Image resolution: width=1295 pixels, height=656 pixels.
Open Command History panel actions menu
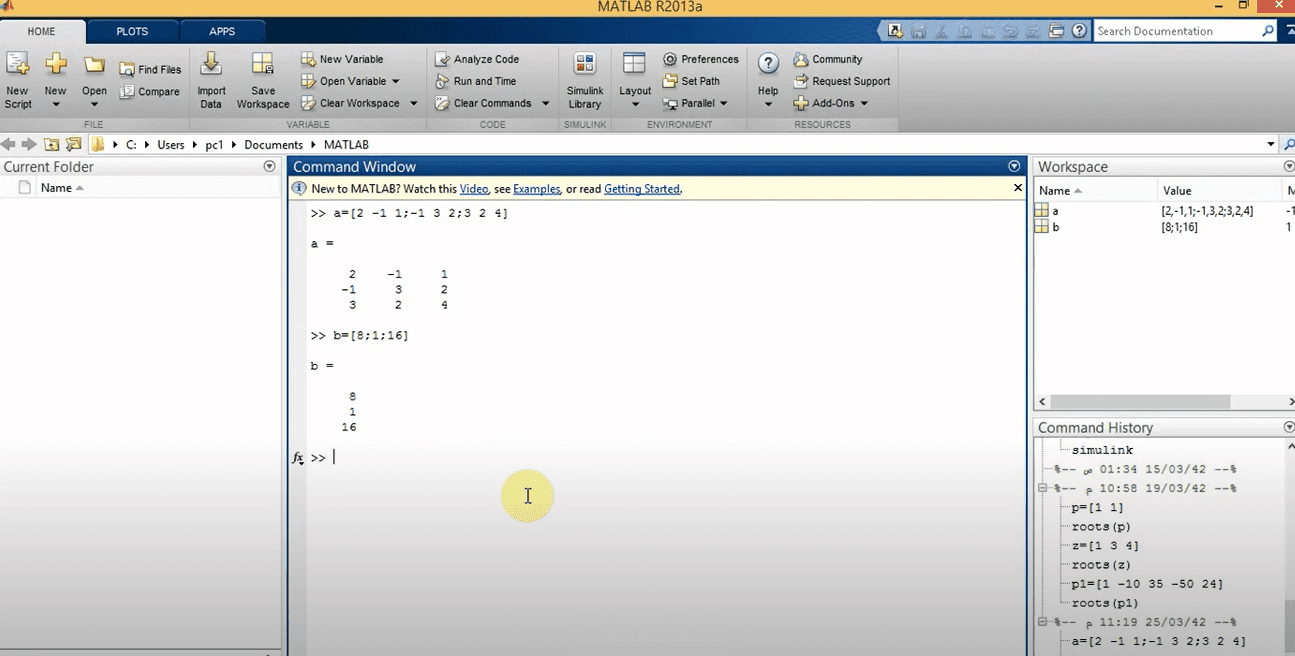1289,427
